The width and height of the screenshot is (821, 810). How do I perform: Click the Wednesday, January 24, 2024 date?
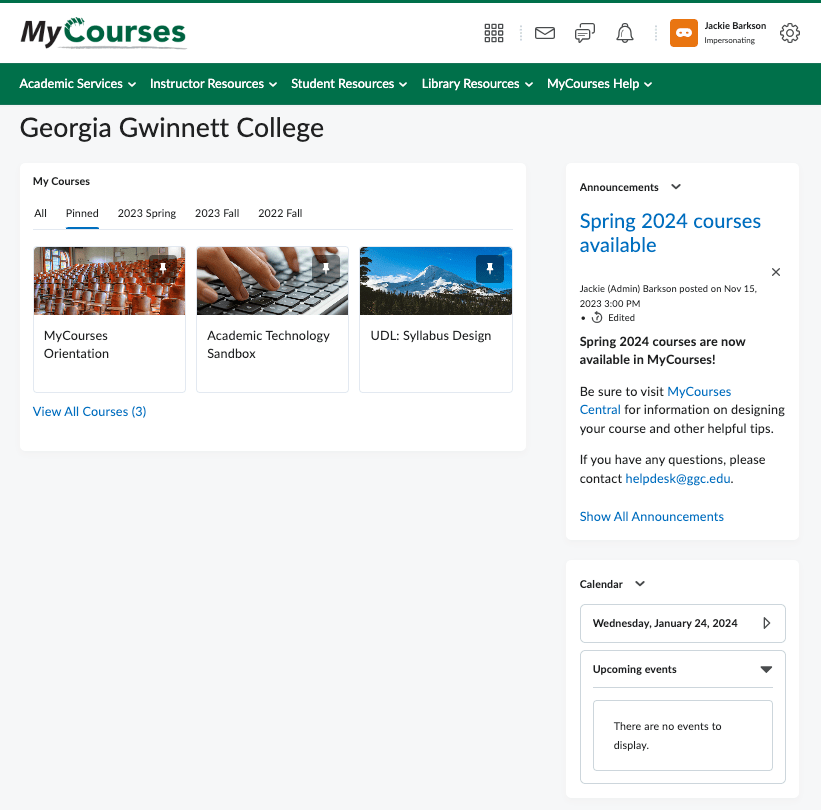pyautogui.click(x=664, y=623)
